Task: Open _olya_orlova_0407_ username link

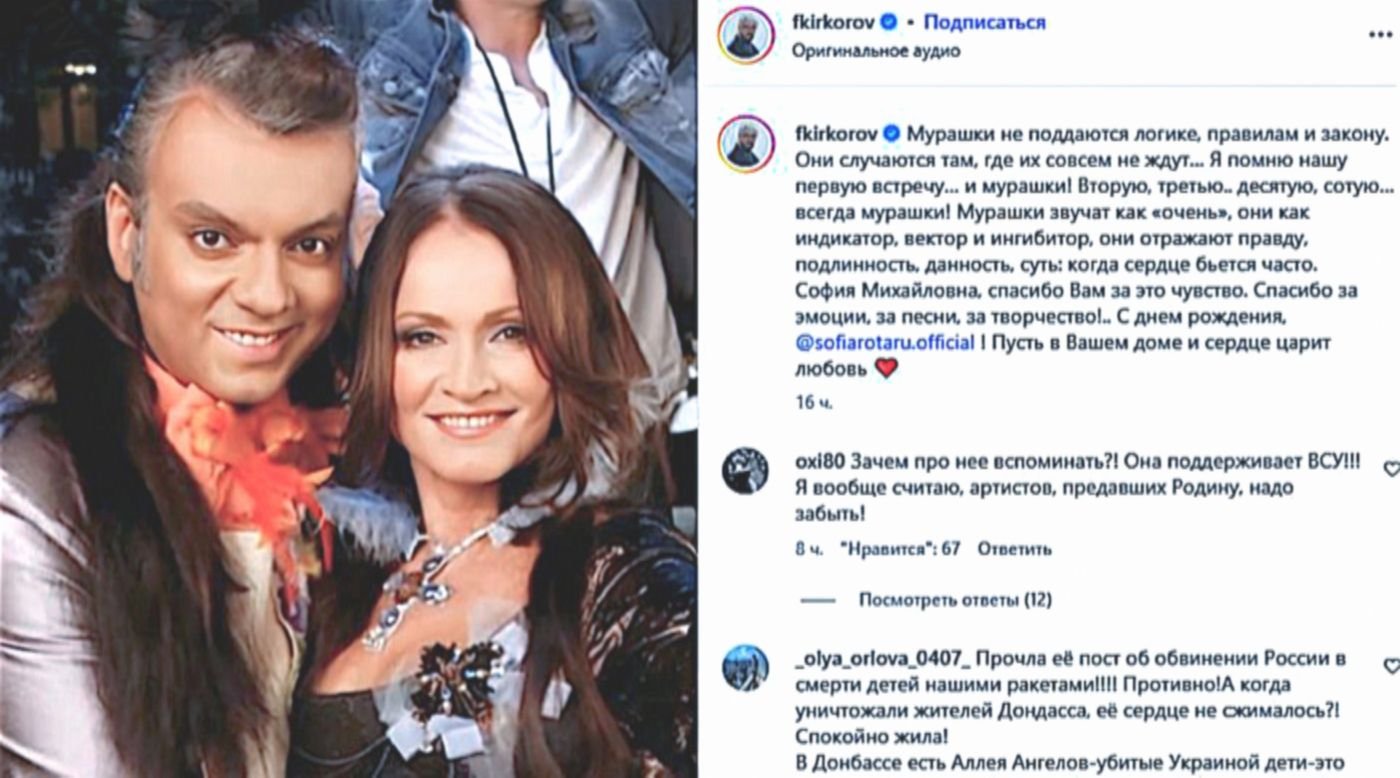Action: tap(881, 659)
